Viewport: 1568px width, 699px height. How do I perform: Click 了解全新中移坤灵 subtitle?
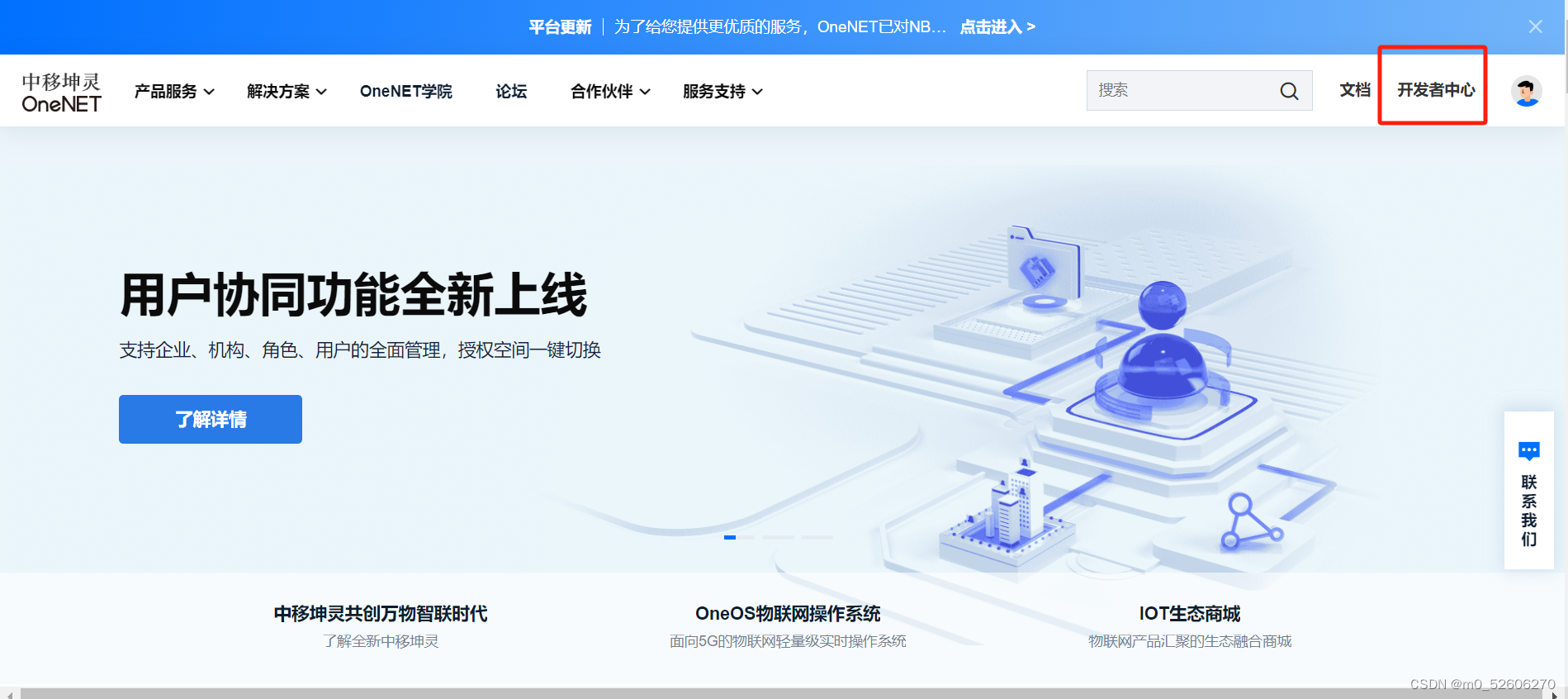[381, 641]
